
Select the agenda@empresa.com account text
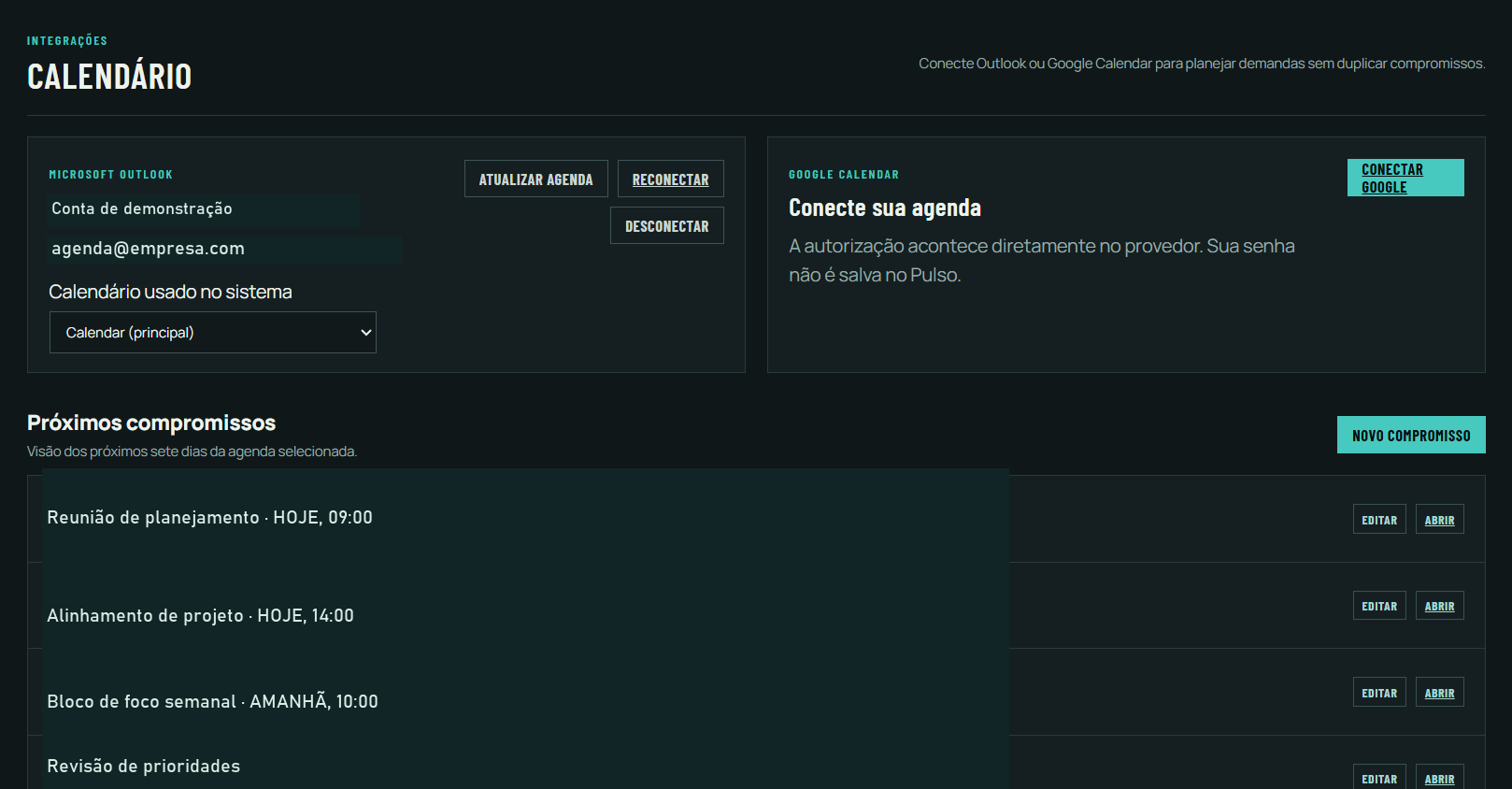point(148,249)
